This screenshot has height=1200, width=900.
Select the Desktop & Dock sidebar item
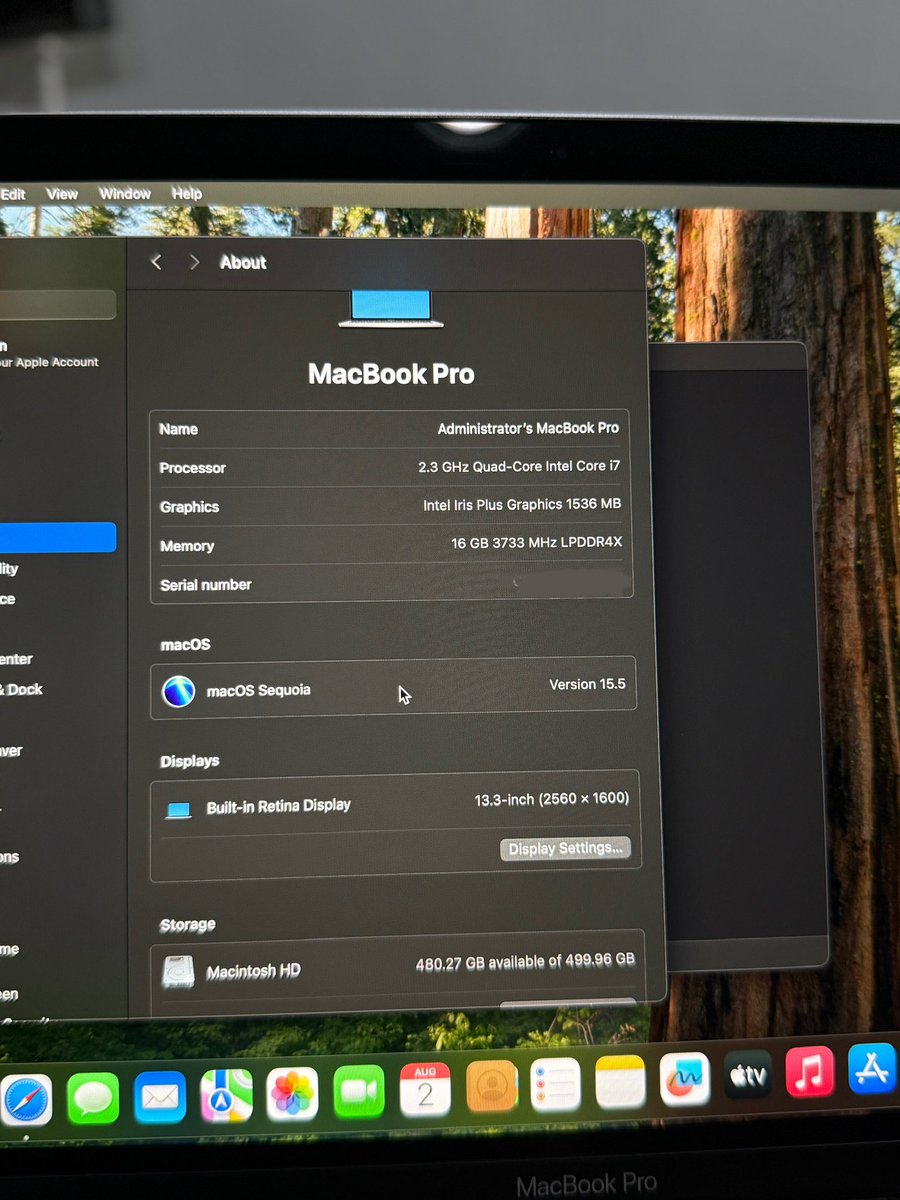[x=22, y=690]
